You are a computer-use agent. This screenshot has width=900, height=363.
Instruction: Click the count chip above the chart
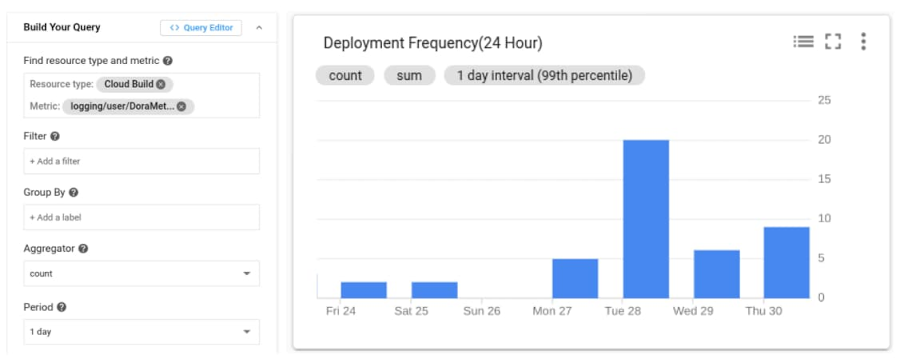[x=345, y=75]
